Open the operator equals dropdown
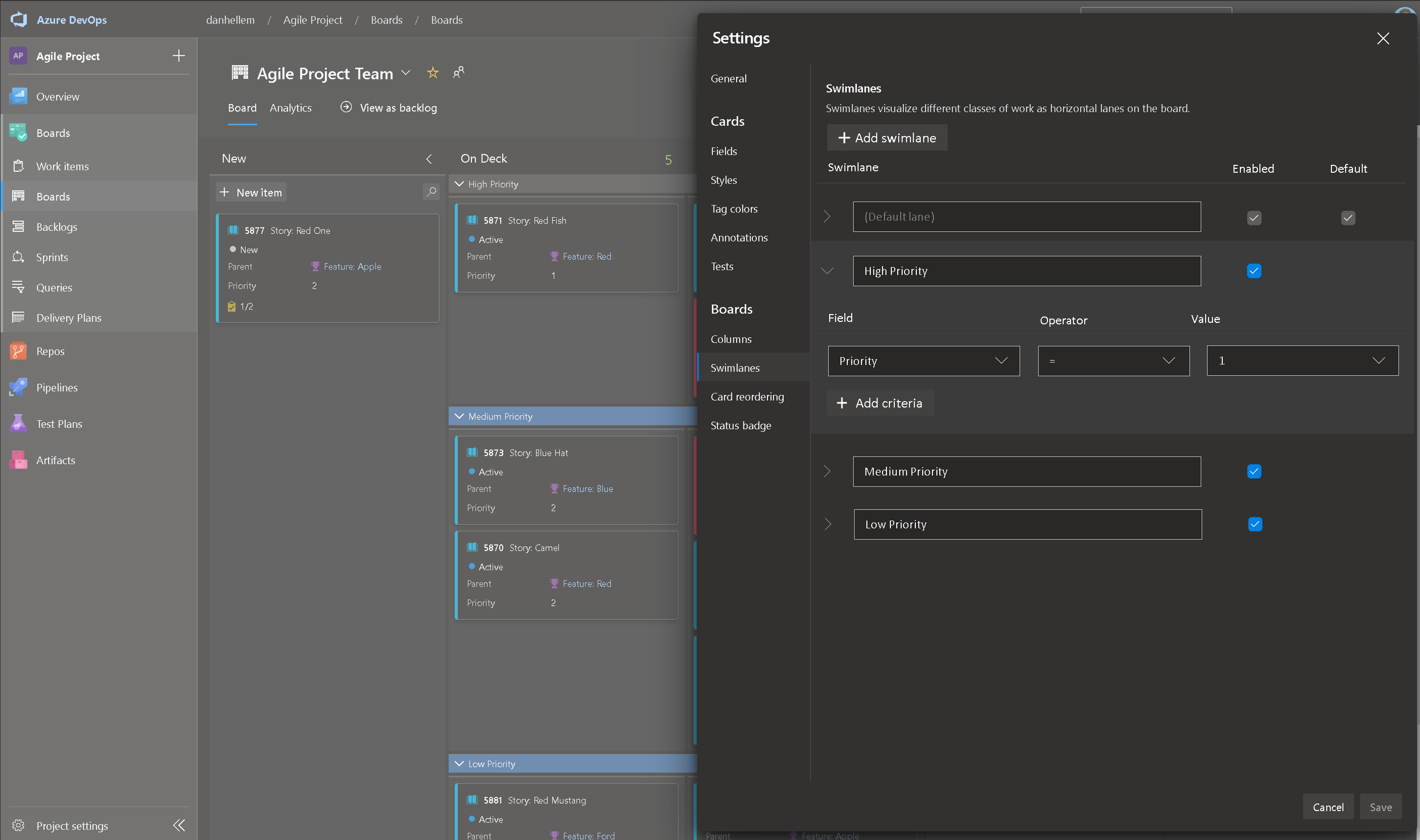The height and width of the screenshot is (840, 1420). [x=1113, y=361]
